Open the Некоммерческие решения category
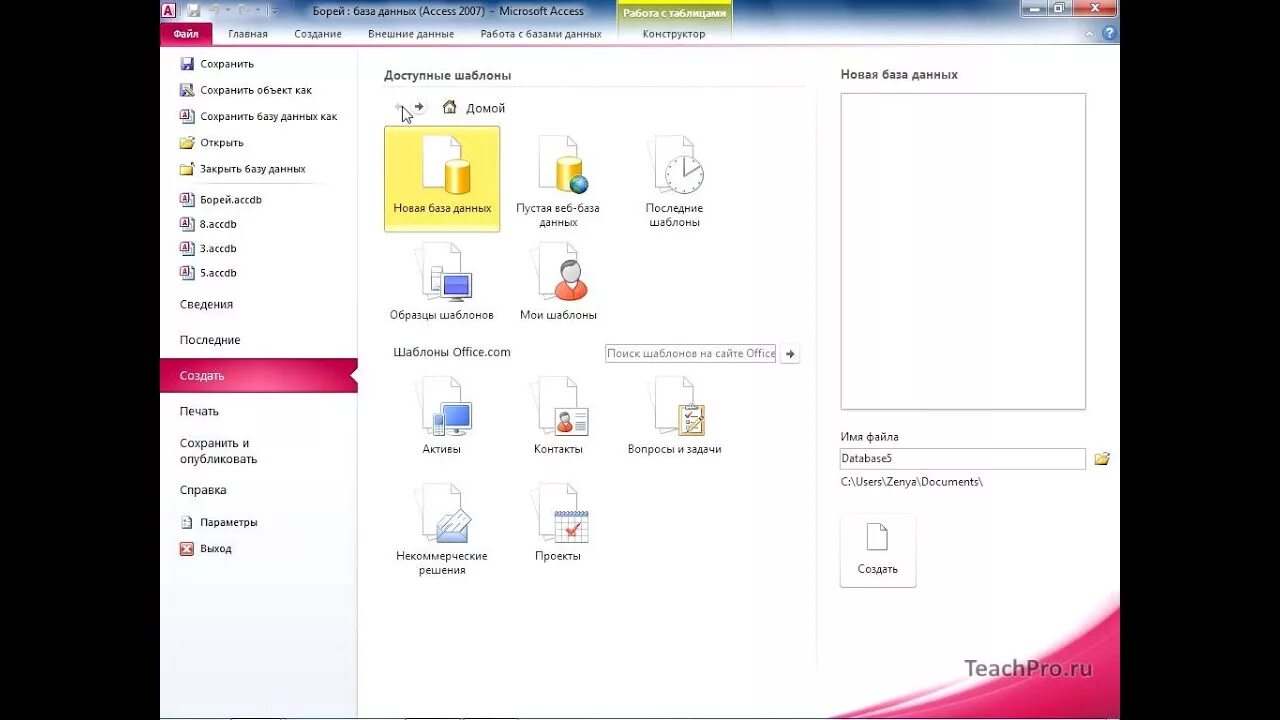 [442, 529]
